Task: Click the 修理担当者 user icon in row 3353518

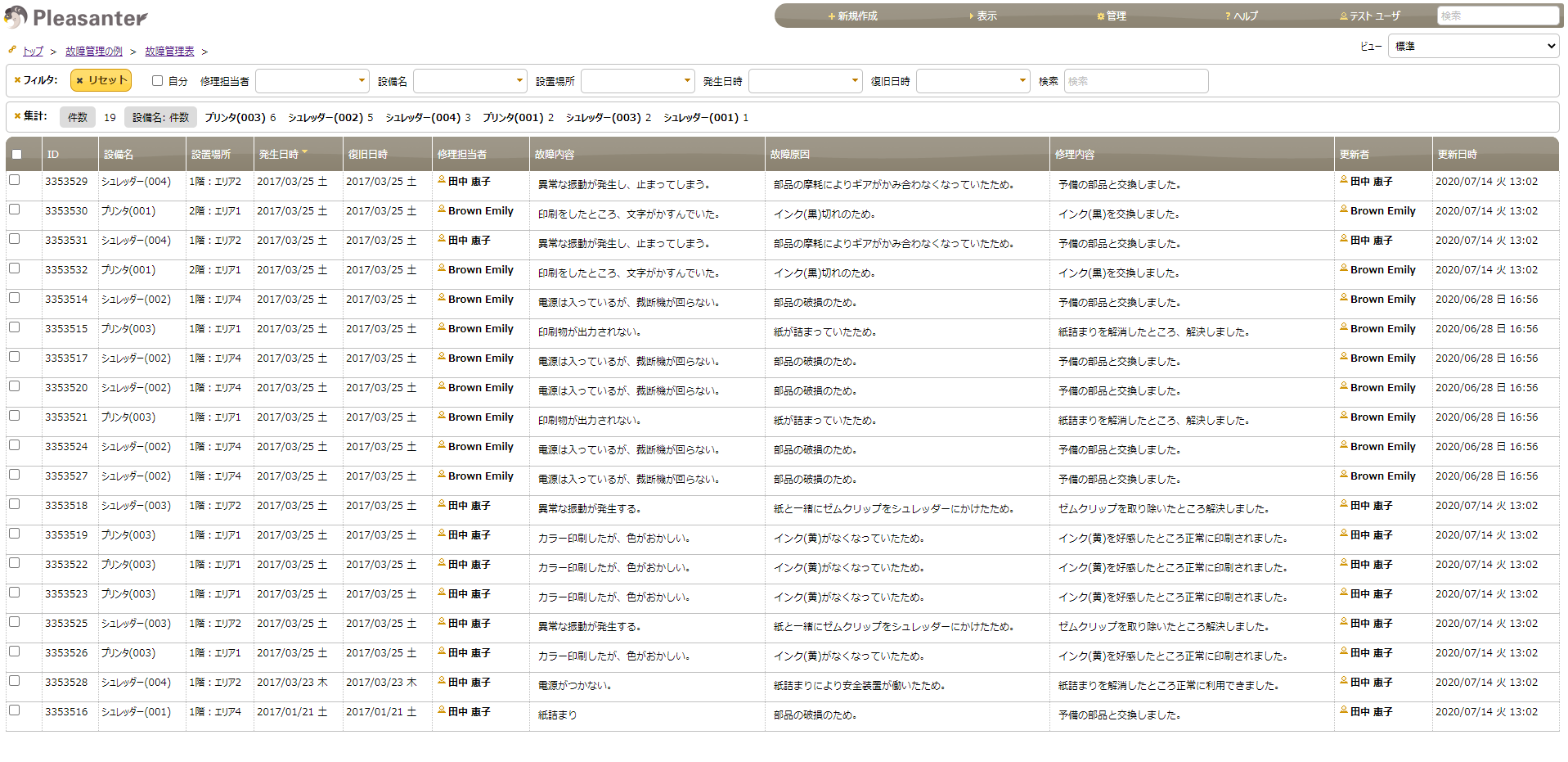Action: (x=442, y=503)
